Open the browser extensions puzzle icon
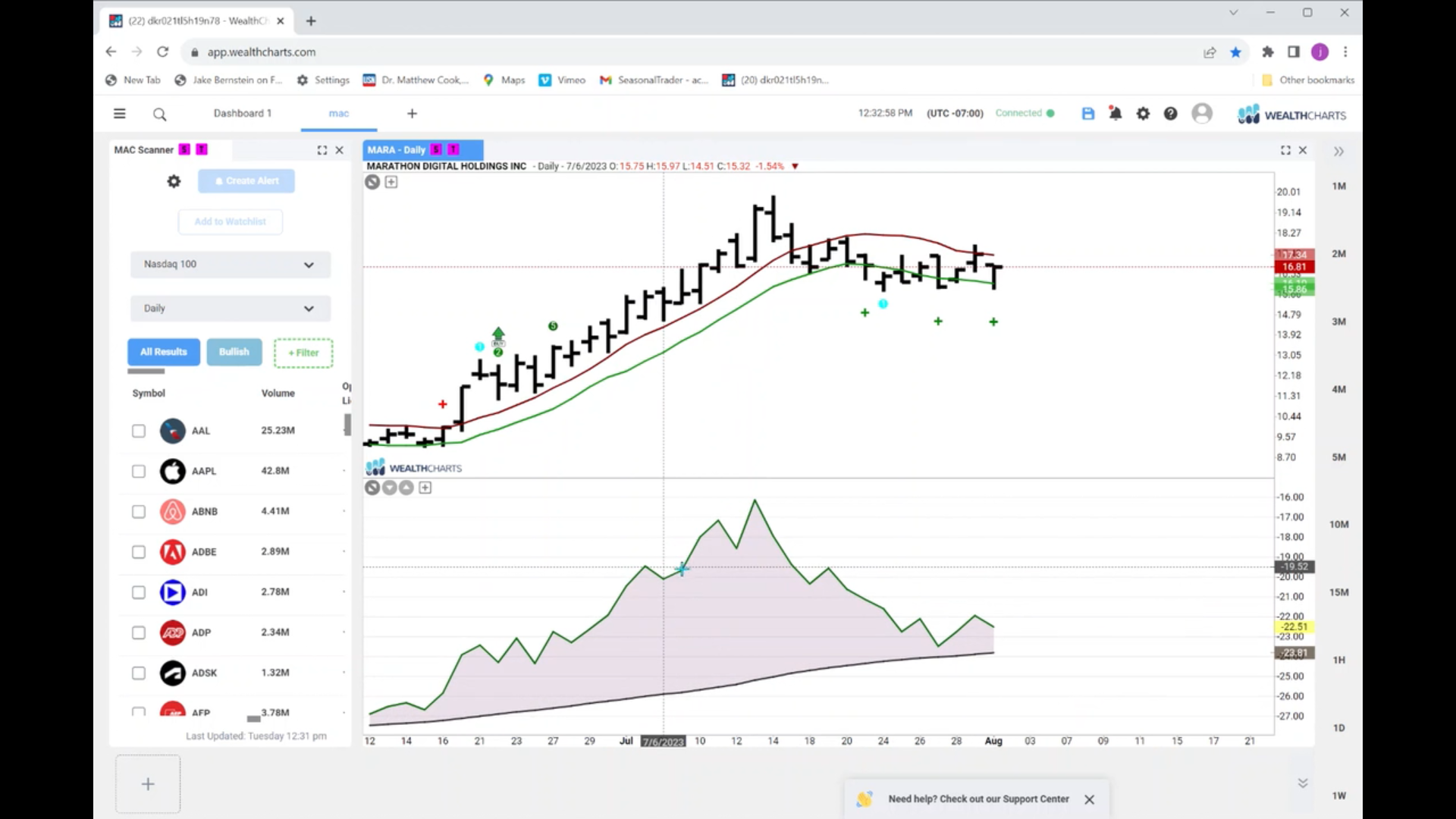The height and width of the screenshot is (819, 1456). tap(1267, 52)
